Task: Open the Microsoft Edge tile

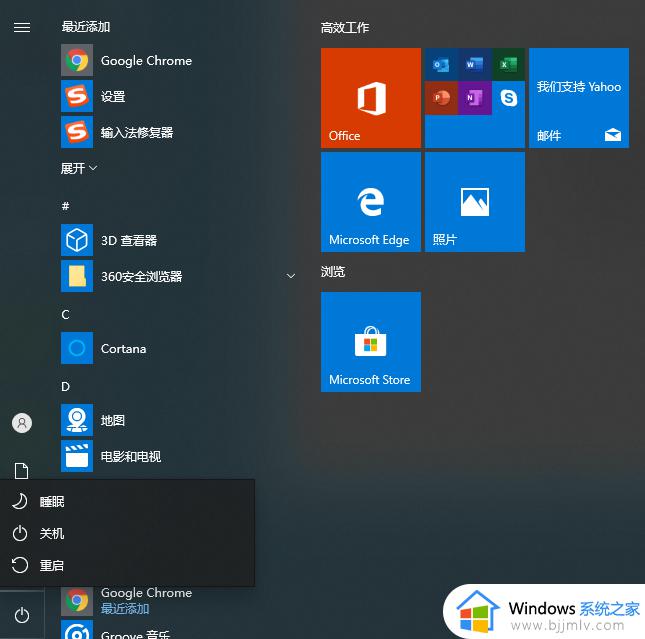Action: [x=371, y=202]
